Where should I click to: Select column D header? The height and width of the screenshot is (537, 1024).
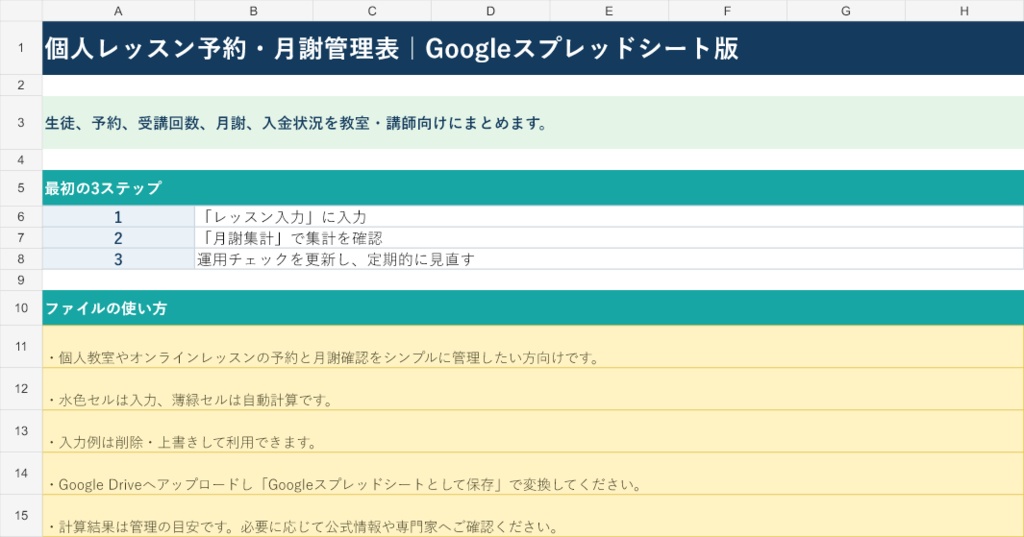click(x=490, y=10)
